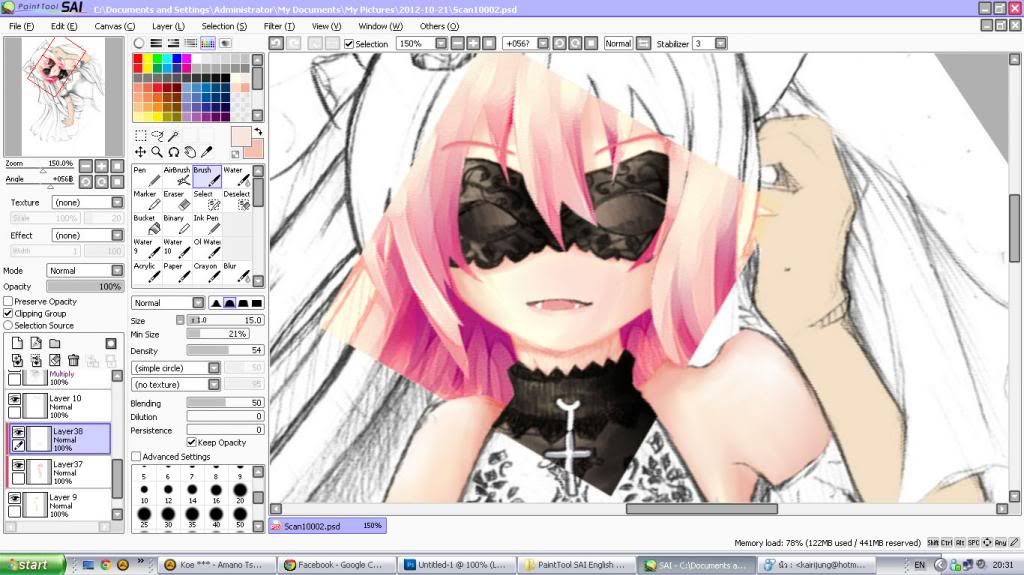
Task: Switch to Facebook Google Chrome taskbar window
Action: [x=336, y=565]
